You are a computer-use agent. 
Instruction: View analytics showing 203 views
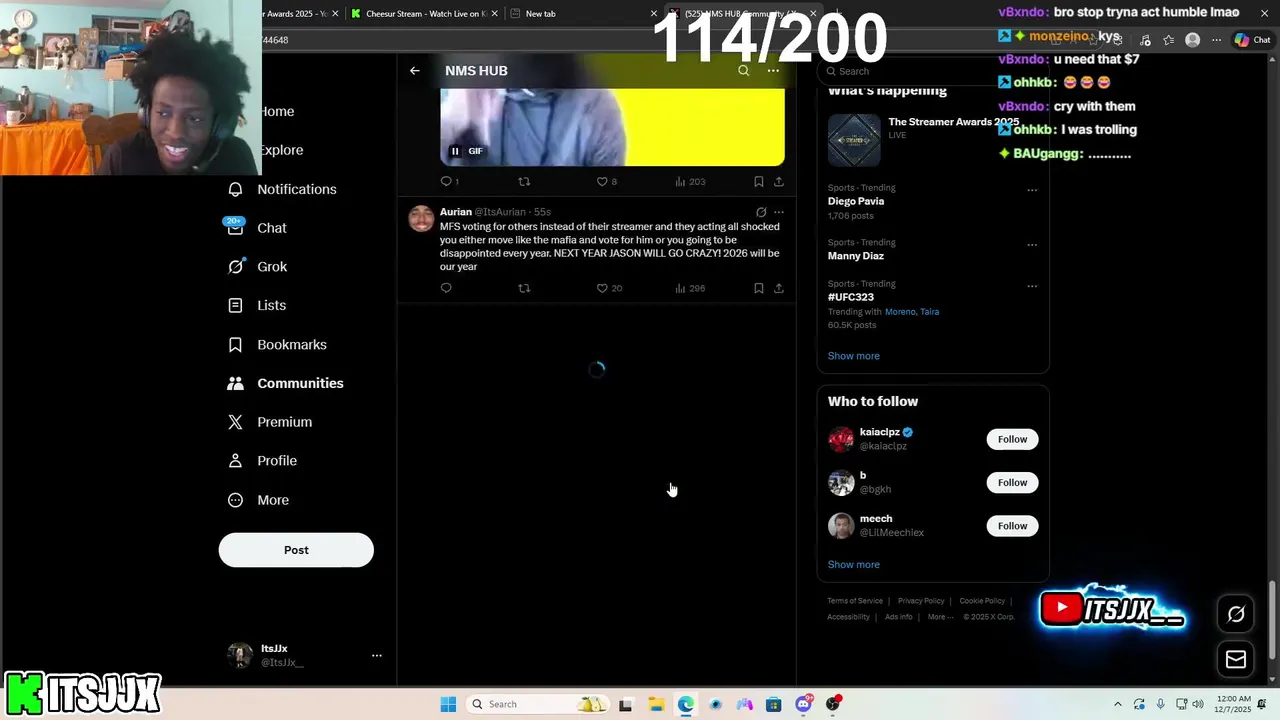(690, 181)
